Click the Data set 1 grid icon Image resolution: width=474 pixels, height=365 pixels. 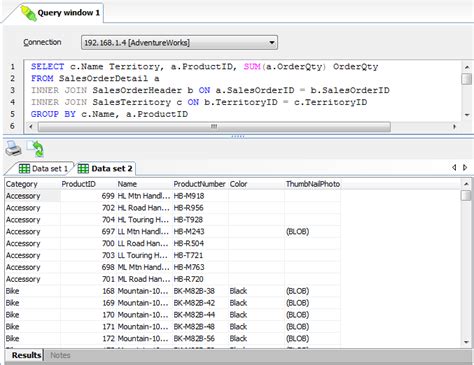[24, 169]
